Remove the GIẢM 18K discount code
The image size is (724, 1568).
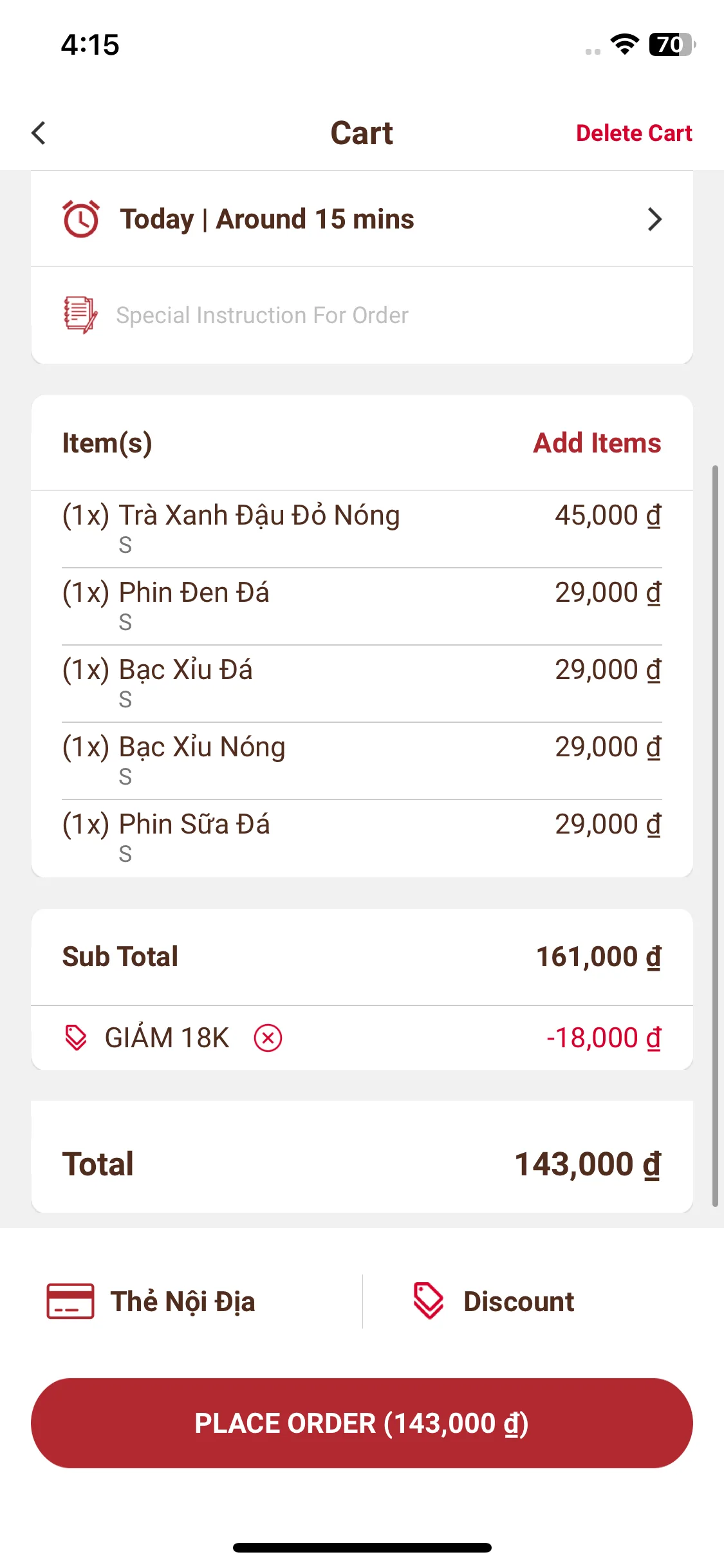point(268,1038)
